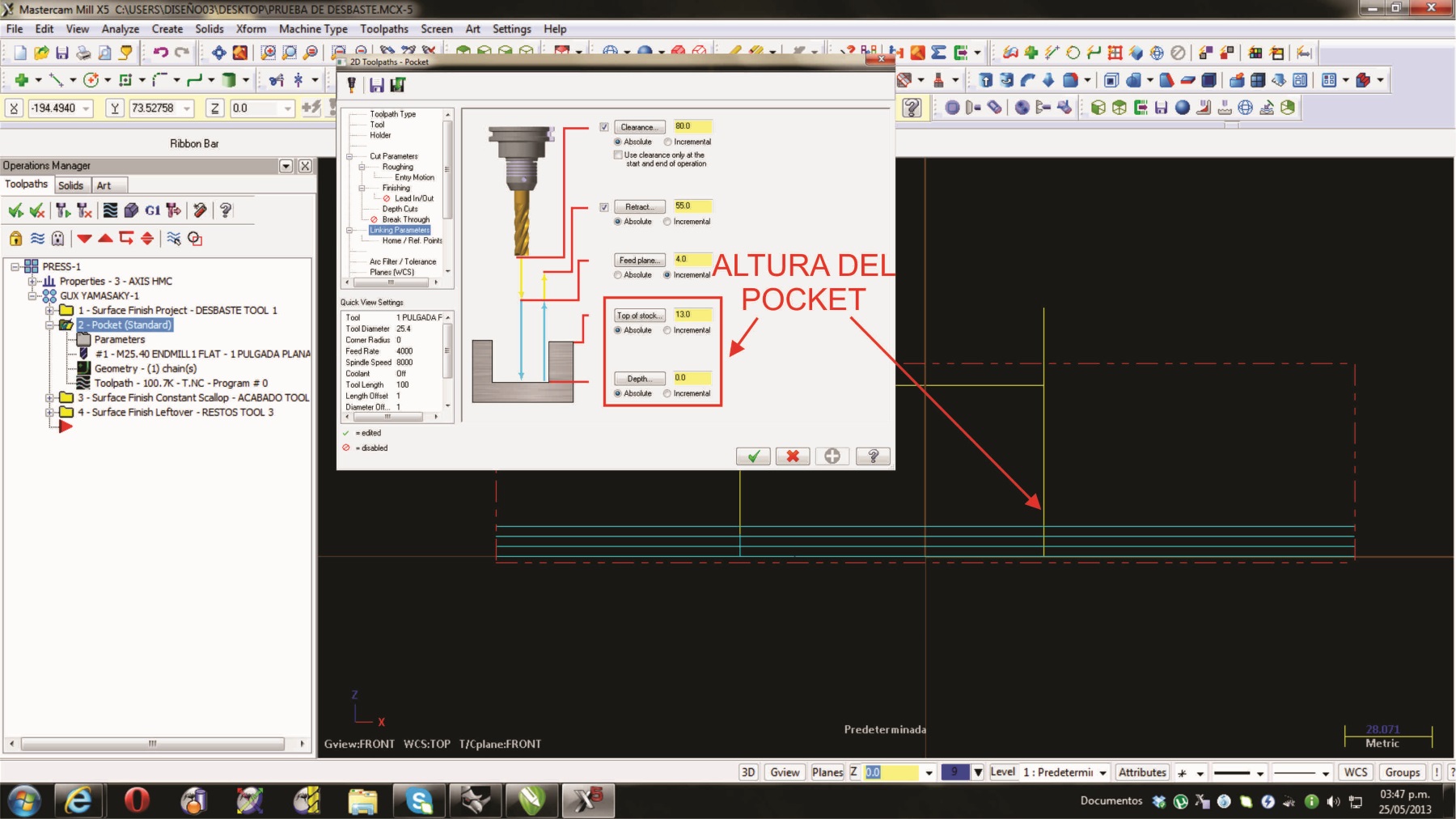The height and width of the screenshot is (819, 1456).
Task: Click the blue color swatch in status bar
Action: [x=954, y=773]
